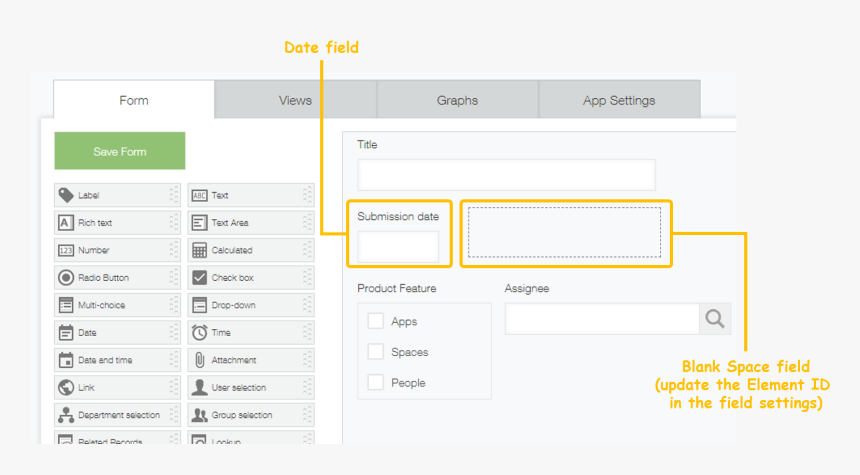Viewport: 860px width, 475px height.
Task: Select the Link globe icon
Action: coord(66,388)
